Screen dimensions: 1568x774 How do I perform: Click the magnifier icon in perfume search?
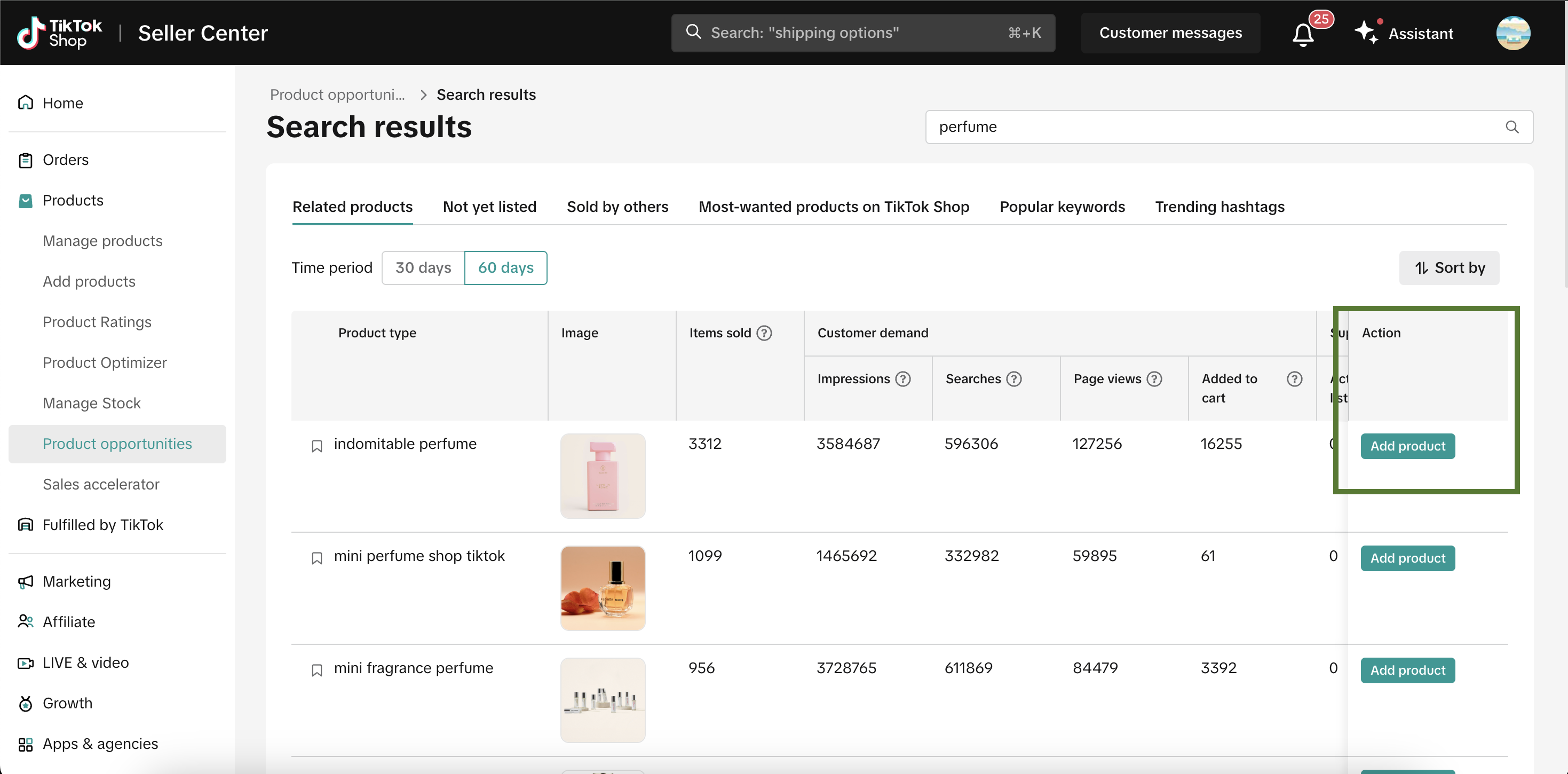coord(1512,127)
